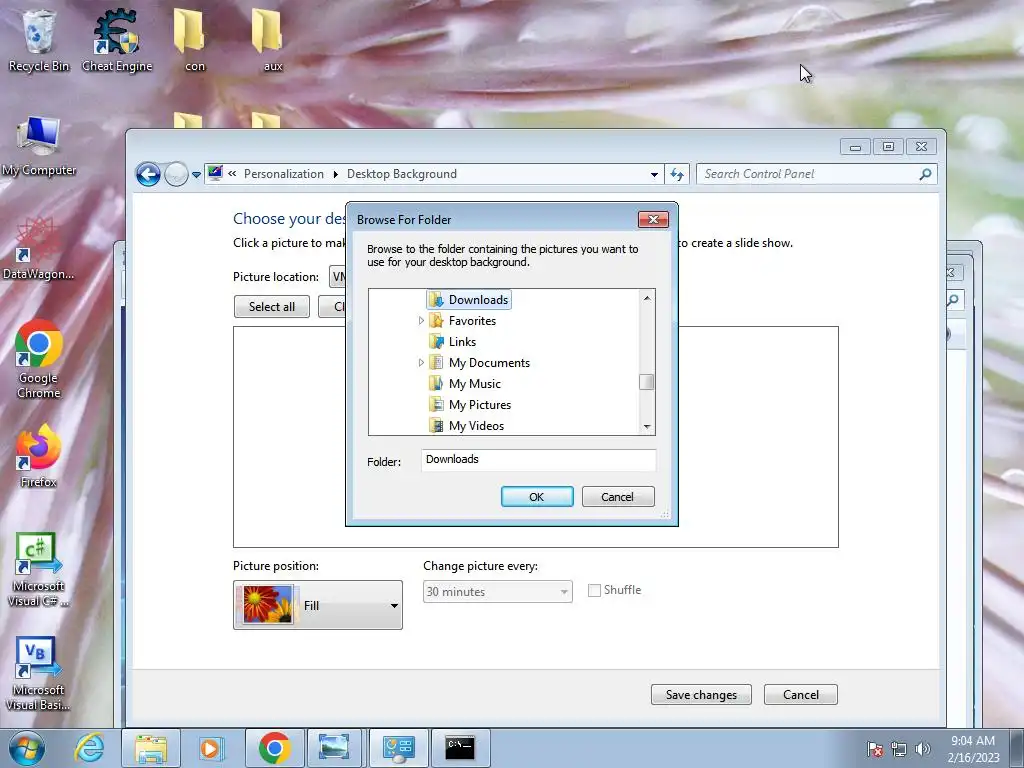Switch to Control Panel taskbar button

[x=398, y=748]
